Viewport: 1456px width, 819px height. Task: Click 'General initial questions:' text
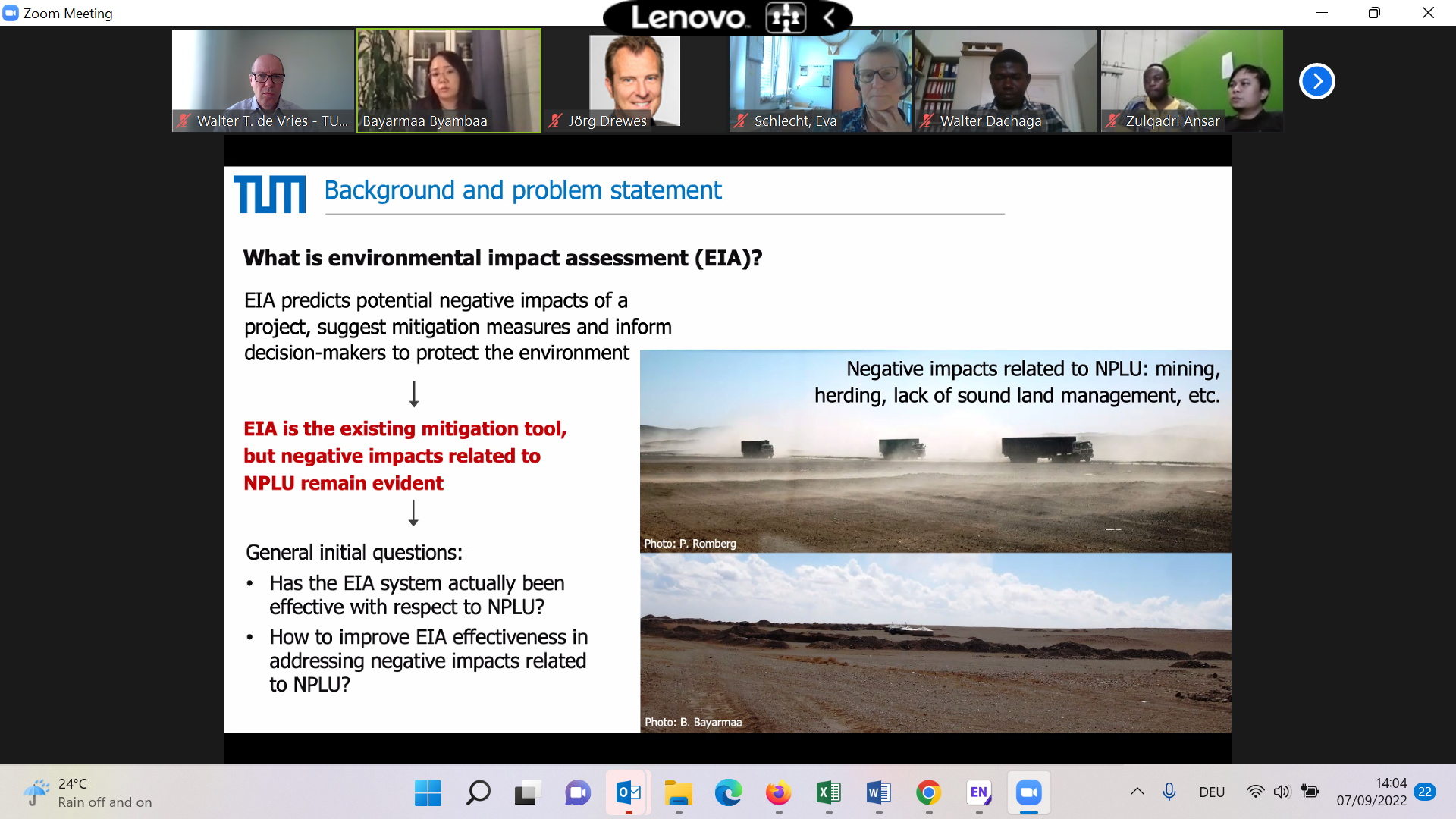(x=354, y=552)
